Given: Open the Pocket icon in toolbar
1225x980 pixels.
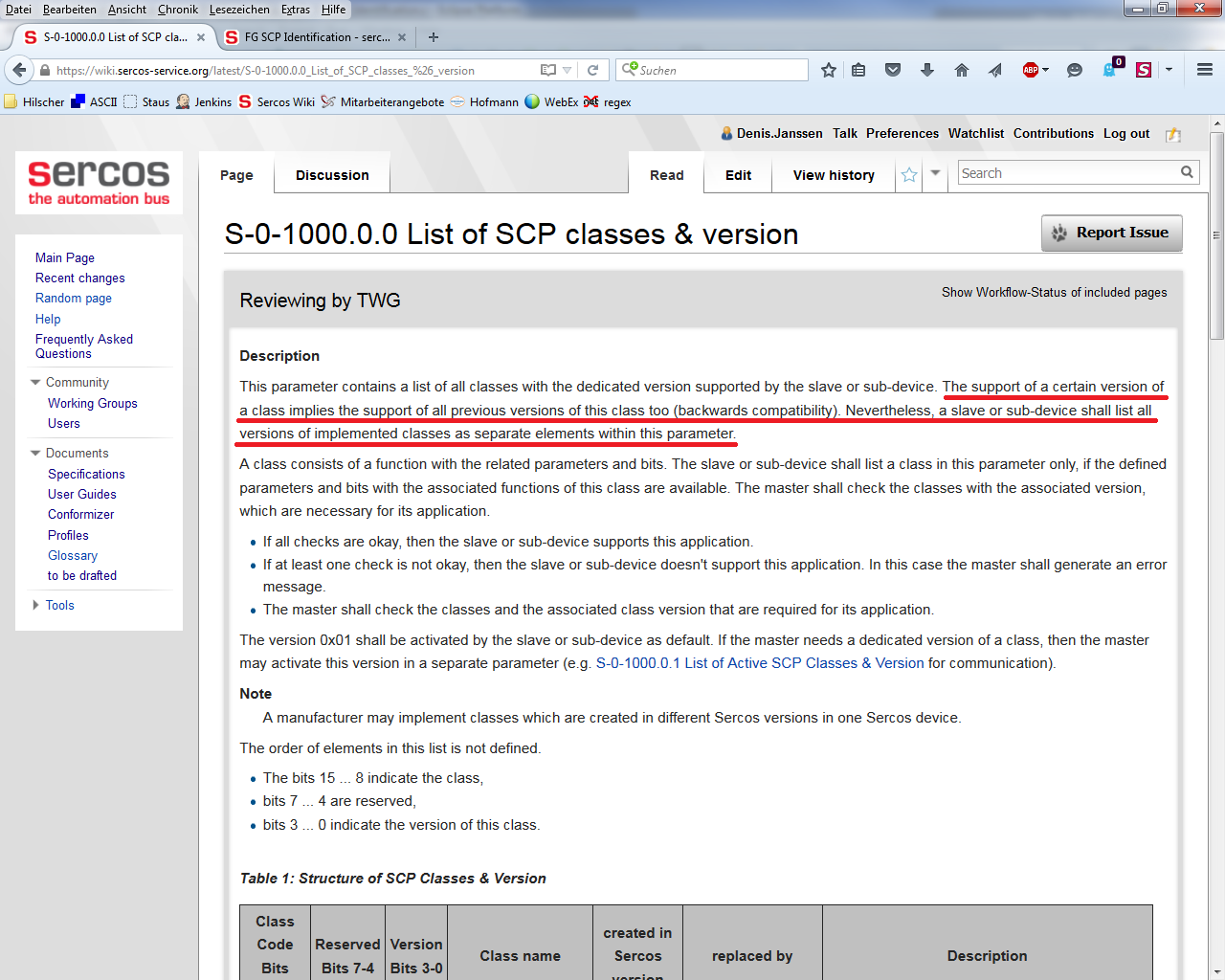Looking at the screenshot, I should click(x=893, y=70).
